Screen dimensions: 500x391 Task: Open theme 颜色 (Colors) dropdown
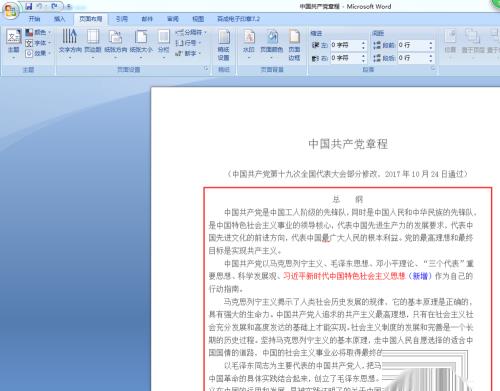click(38, 32)
